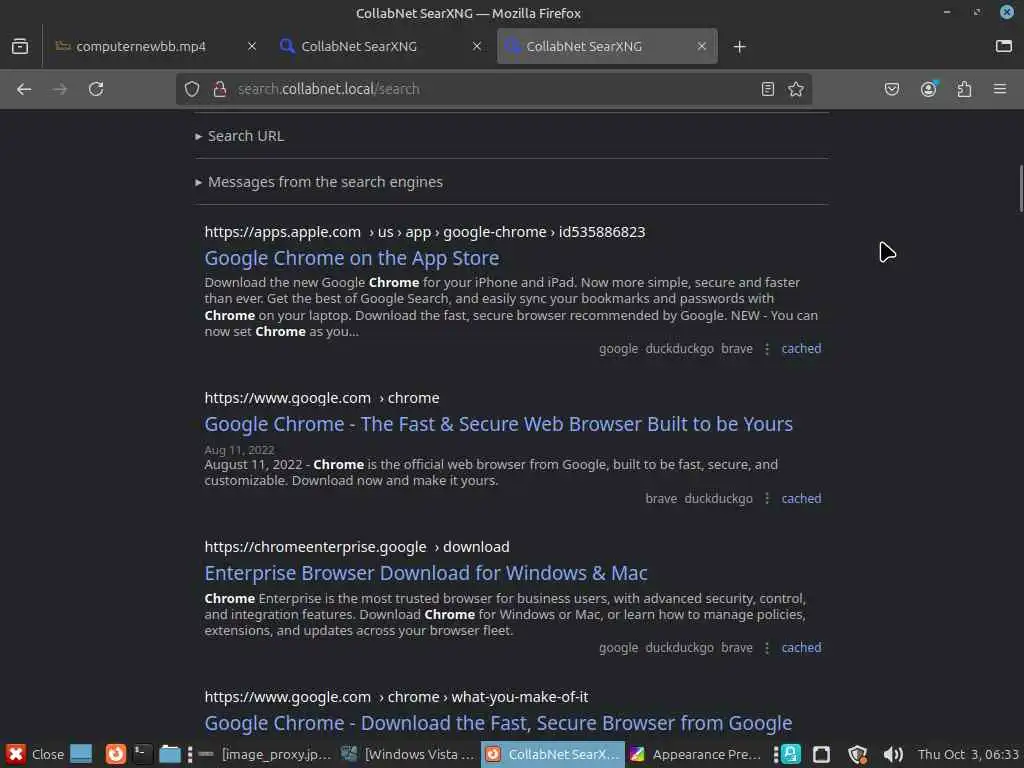
Task: Toggle reader view in address bar
Action: [768, 89]
